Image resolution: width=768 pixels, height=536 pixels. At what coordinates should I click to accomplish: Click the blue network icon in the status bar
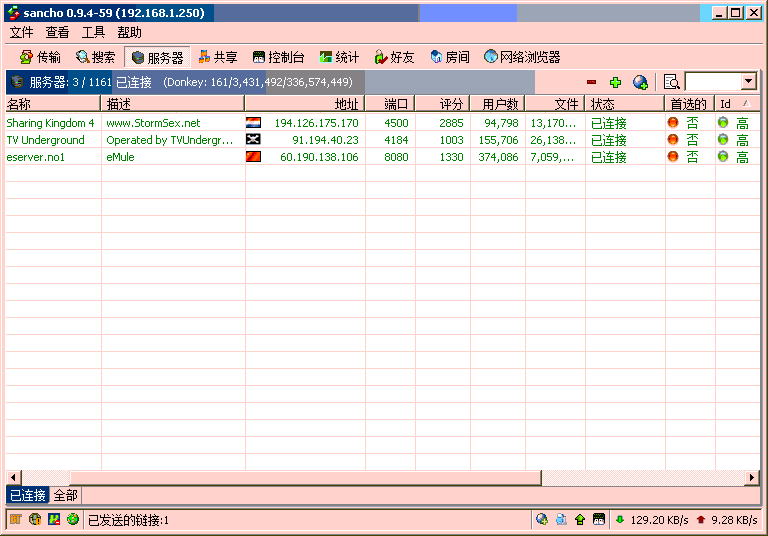click(54, 519)
